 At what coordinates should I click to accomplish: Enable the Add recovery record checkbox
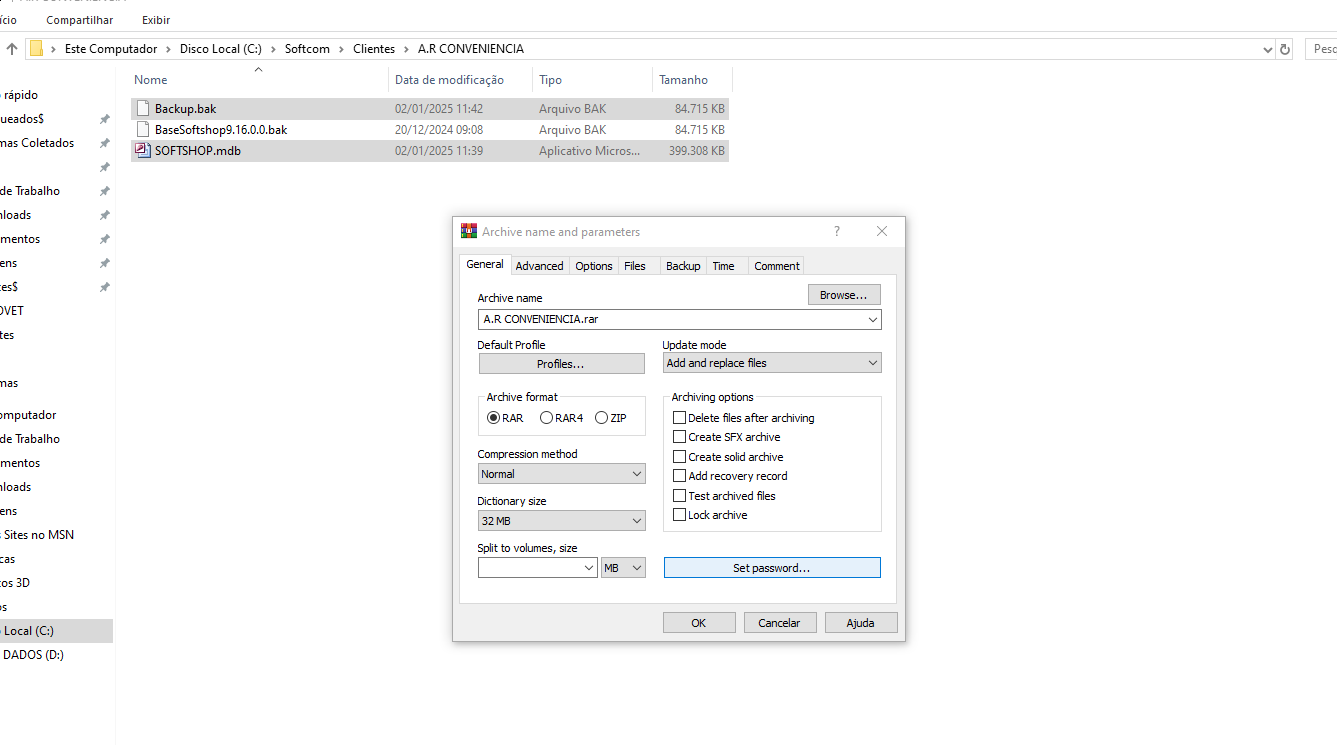coord(680,476)
